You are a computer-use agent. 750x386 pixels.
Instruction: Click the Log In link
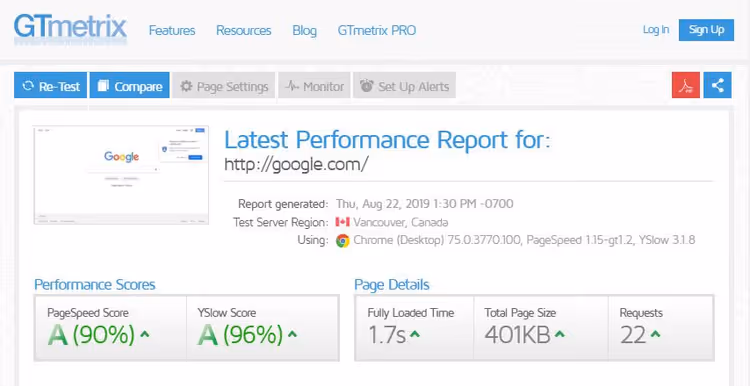[x=656, y=30]
